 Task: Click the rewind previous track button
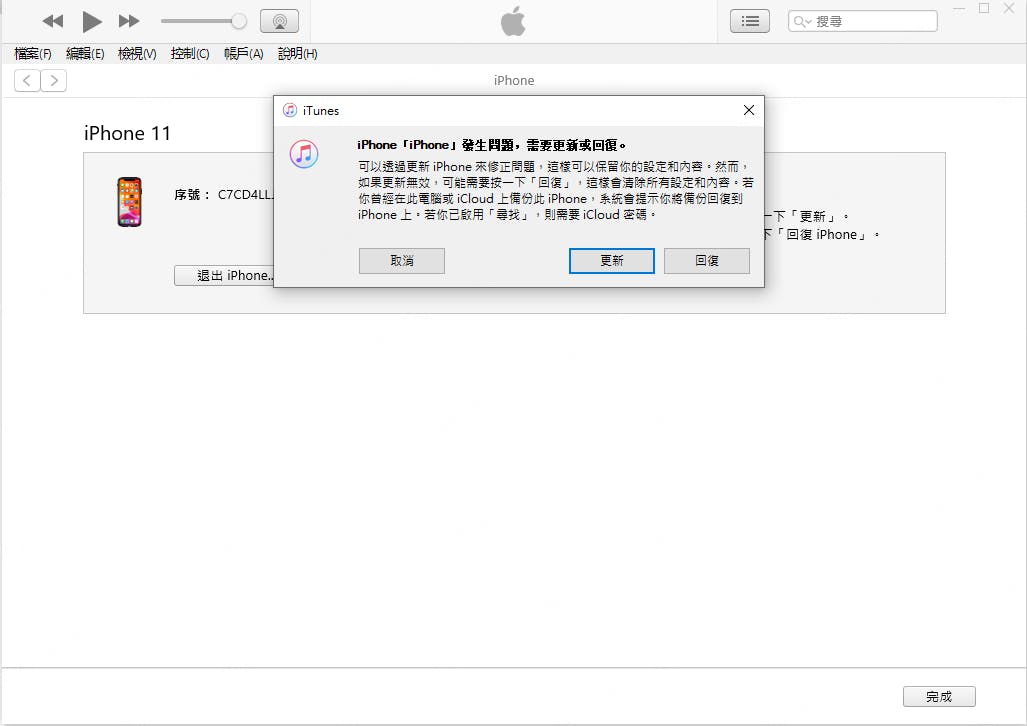[x=52, y=21]
